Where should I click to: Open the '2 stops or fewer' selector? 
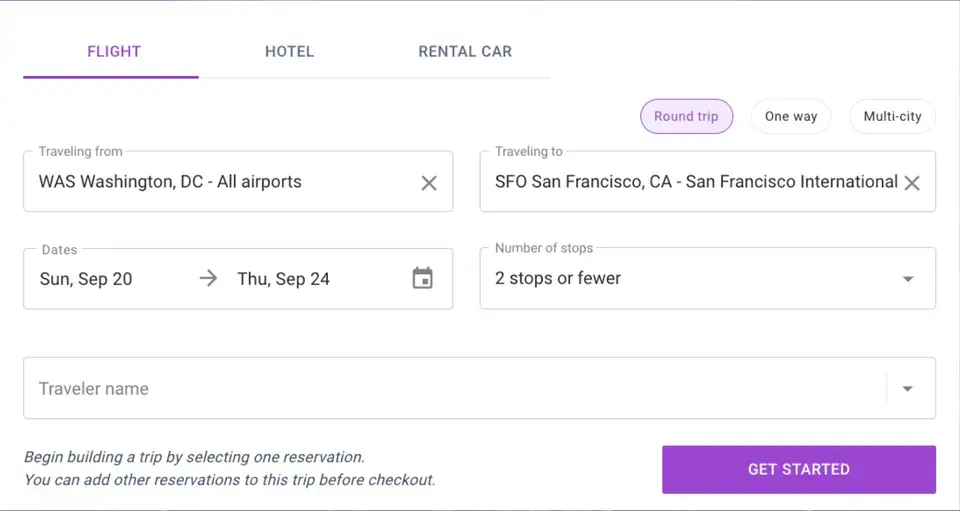click(x=707, y=278)
